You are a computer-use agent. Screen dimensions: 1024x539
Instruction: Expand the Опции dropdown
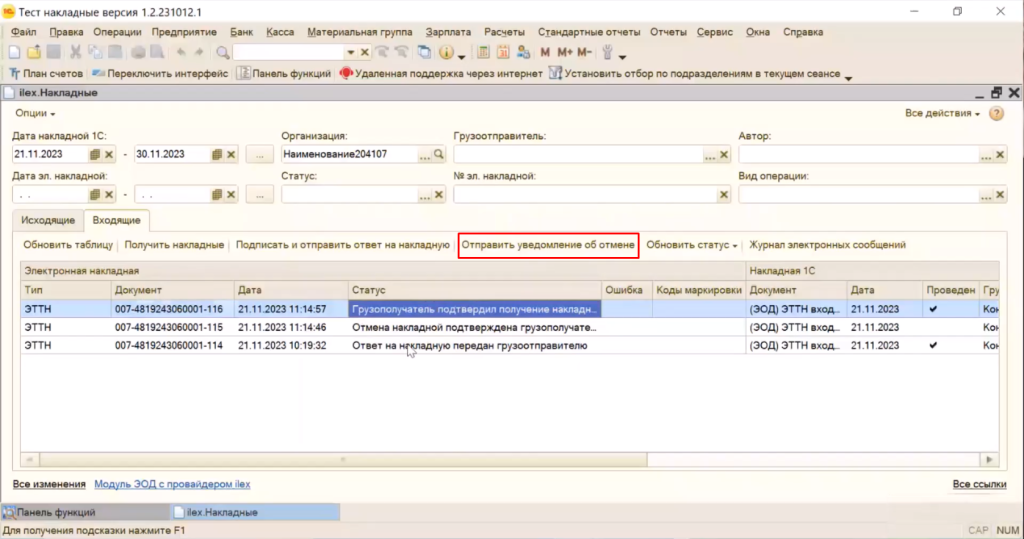click(x=35, y=114)
